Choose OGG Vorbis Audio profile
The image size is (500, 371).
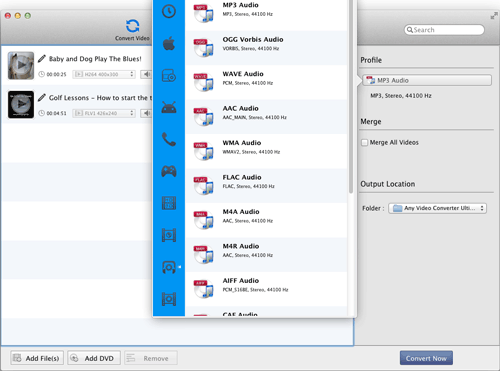[x=266, y=48]
